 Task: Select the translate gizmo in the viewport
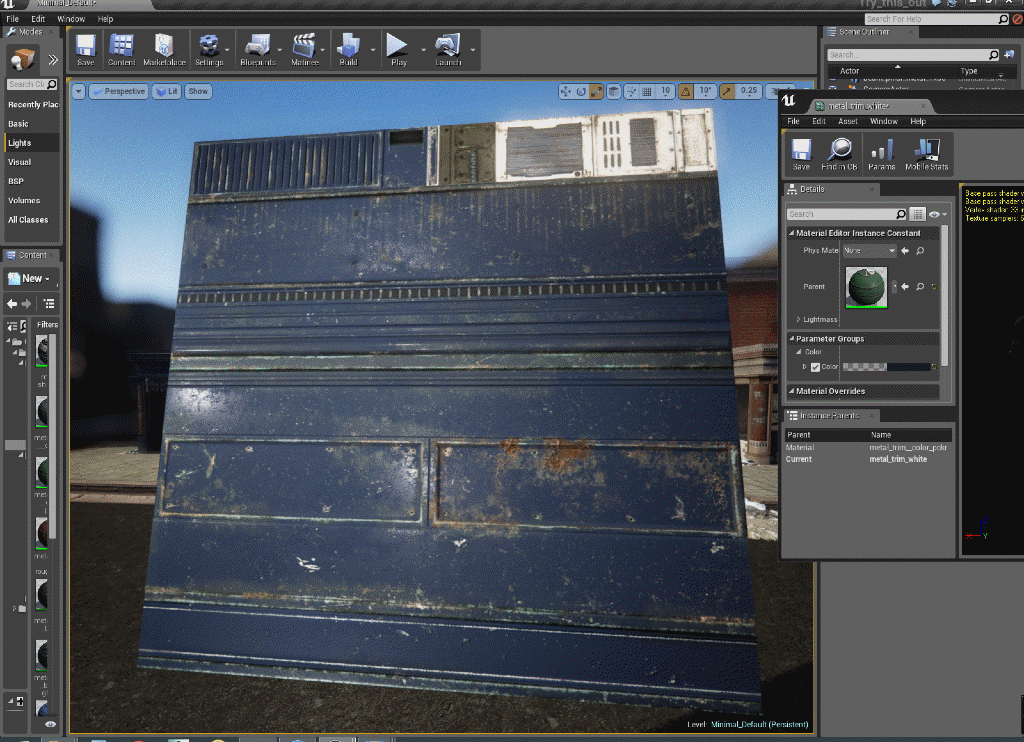point(566,91)
